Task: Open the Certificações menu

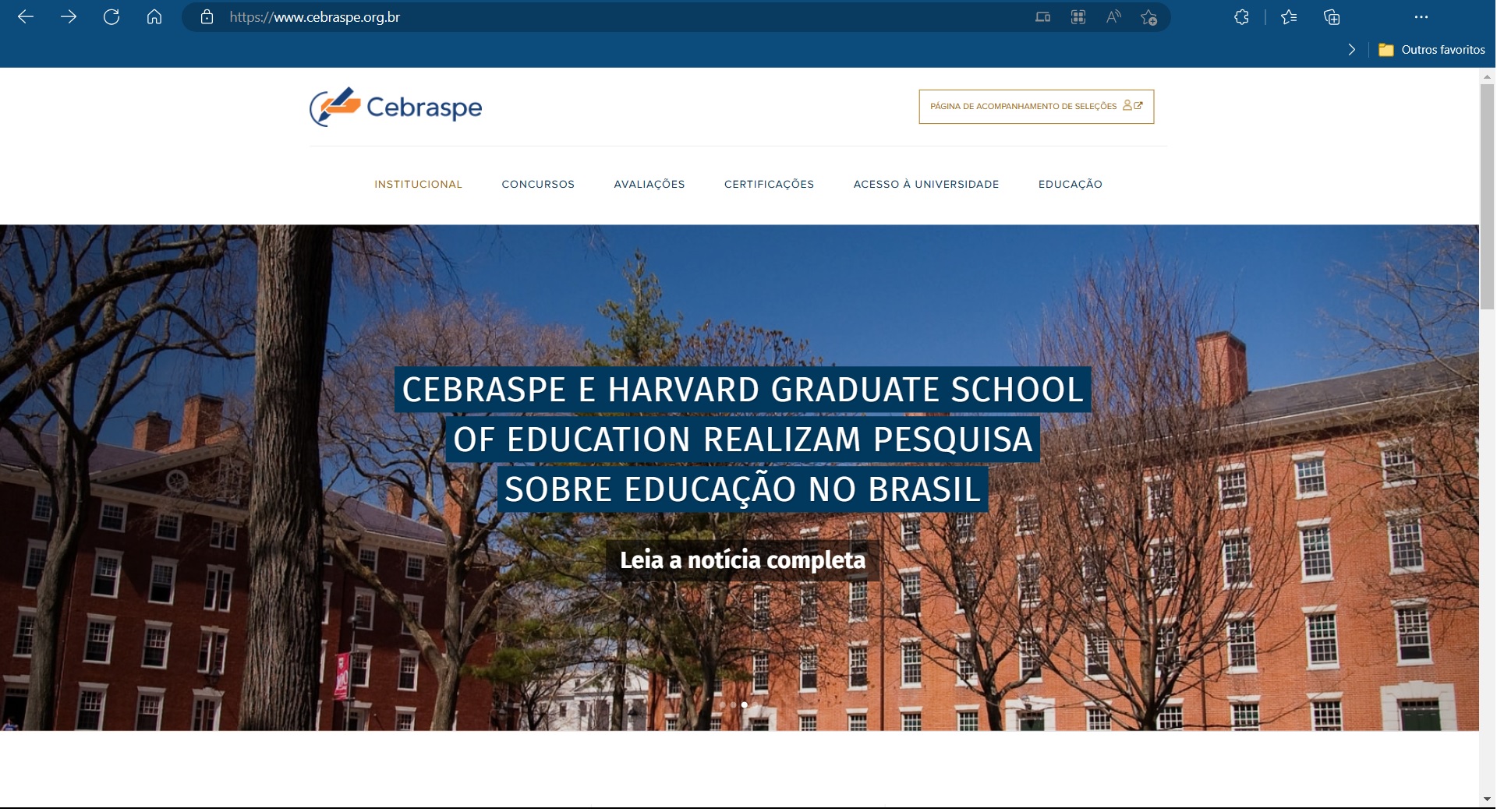Action: [769, 185]
